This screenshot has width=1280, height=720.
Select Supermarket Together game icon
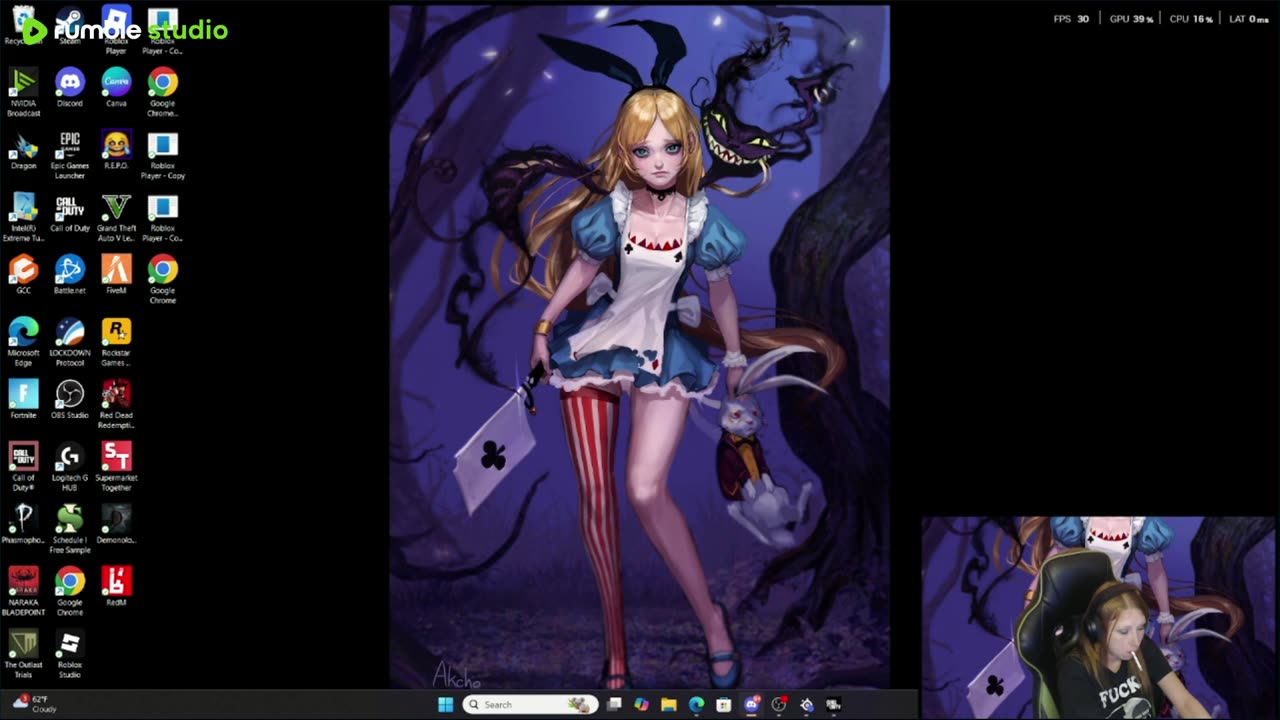coord(116,467)
